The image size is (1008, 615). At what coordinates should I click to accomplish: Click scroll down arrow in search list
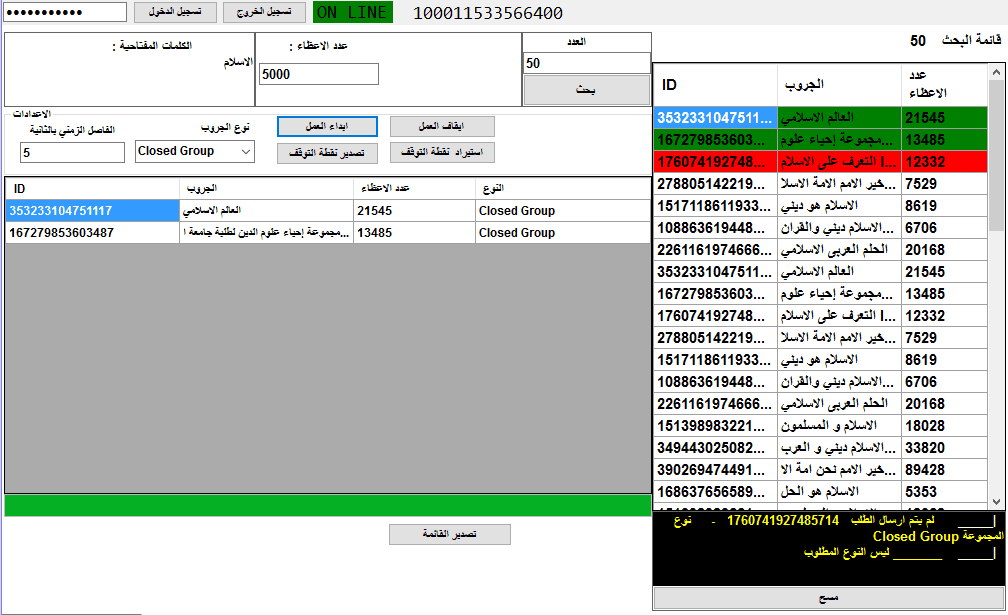click(x=995, y=501)
